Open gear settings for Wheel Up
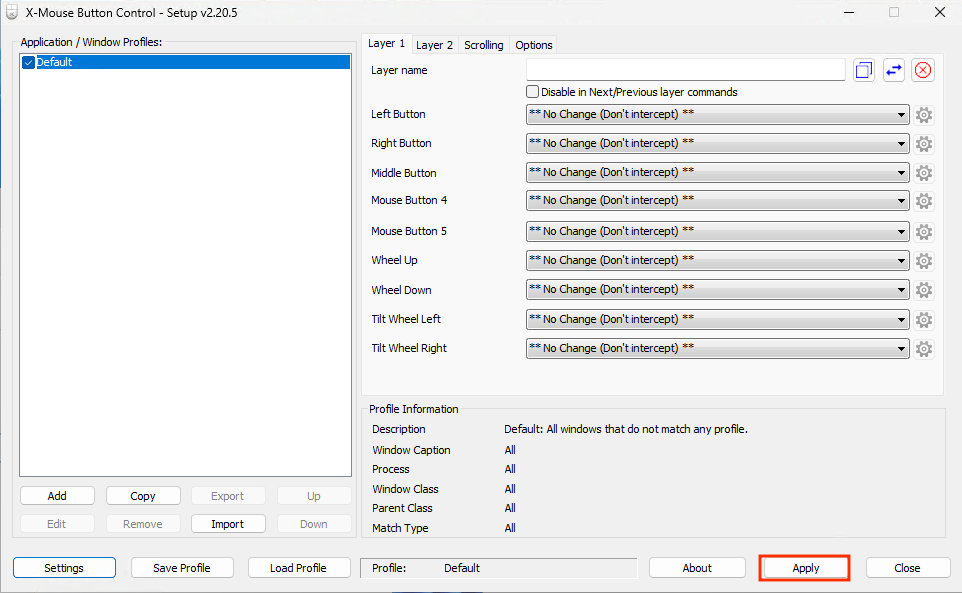 (923, 261)
